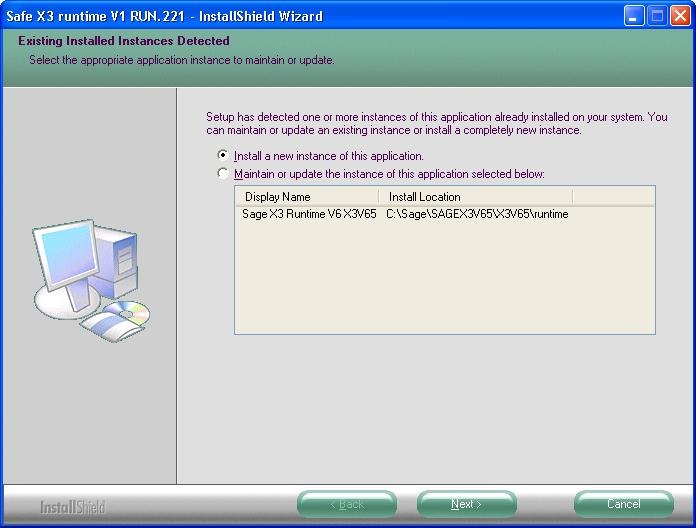Close the InstallShield Wizard window
Image resolution: width=696 pixels, height=528 pixels.
[x=680, y=16]
